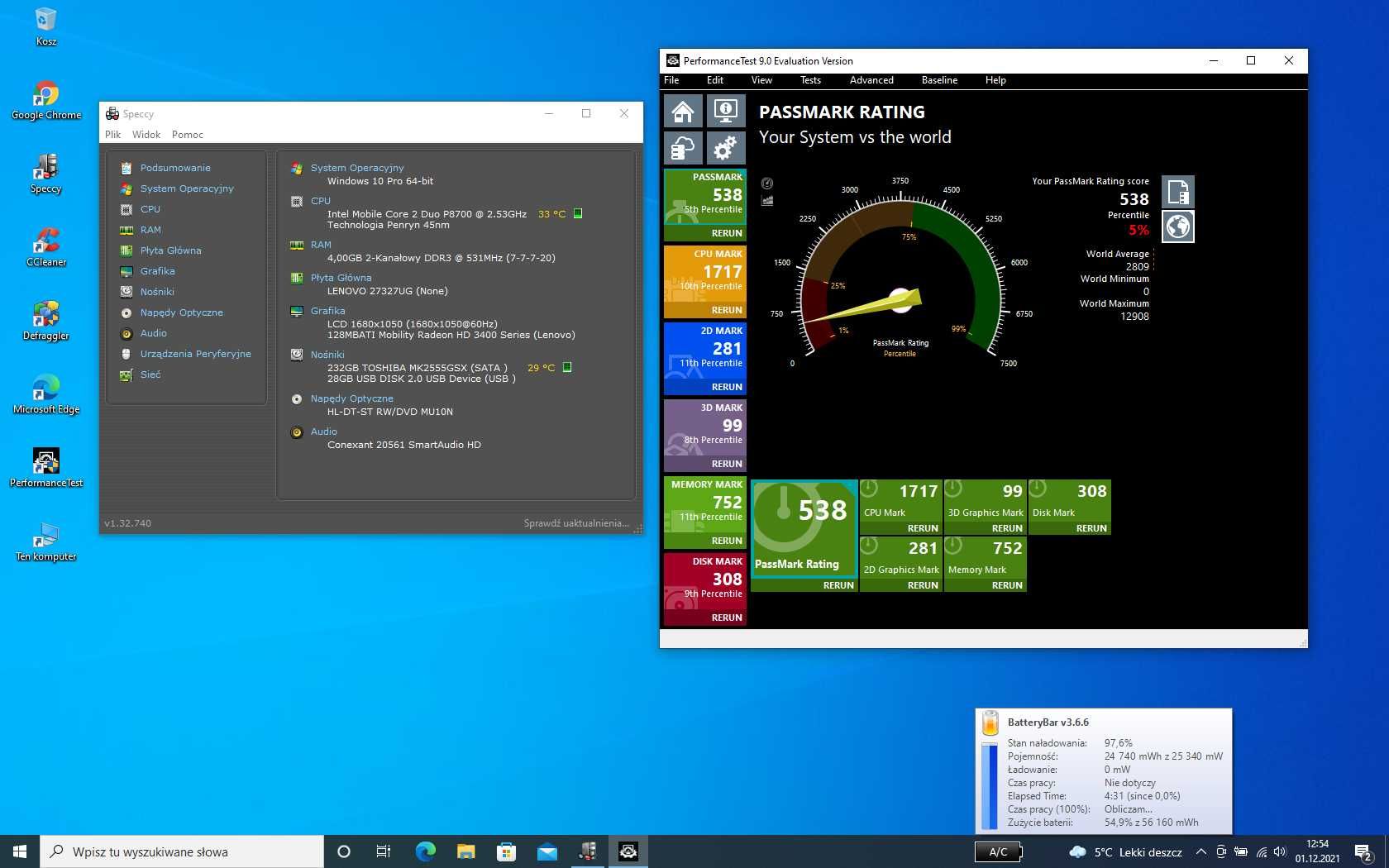The image size is (1389, 868).
Task: Open the Pomoc menu in Speccy
Action: 188,135
